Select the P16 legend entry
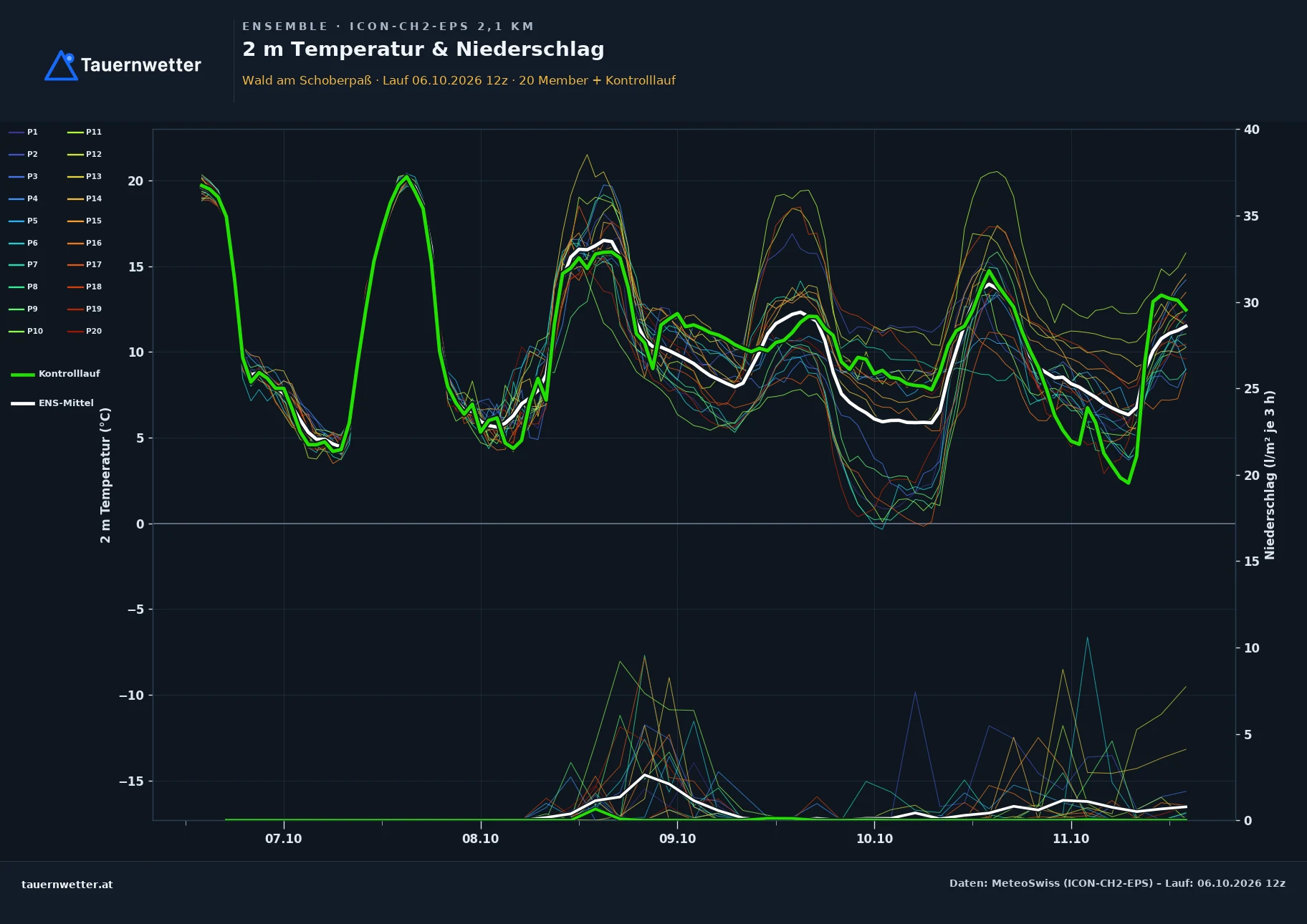 tap(85, 244)
